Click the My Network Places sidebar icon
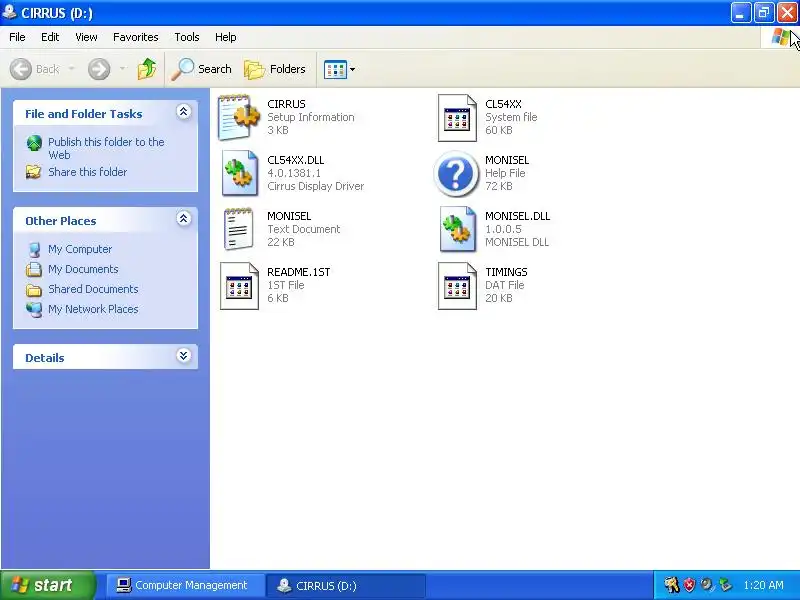The image size is (800, 600). [34, 310]
